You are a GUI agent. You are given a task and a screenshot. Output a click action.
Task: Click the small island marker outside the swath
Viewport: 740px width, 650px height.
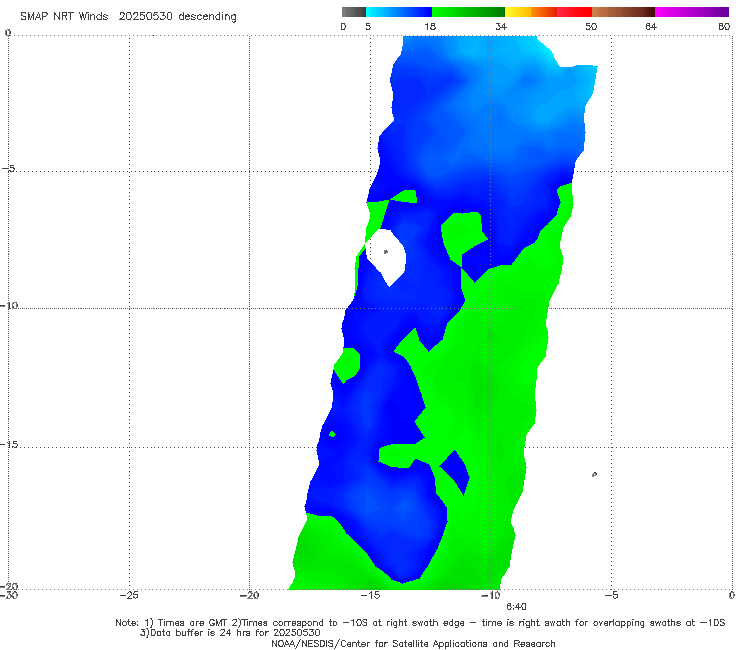click(594, 474)
